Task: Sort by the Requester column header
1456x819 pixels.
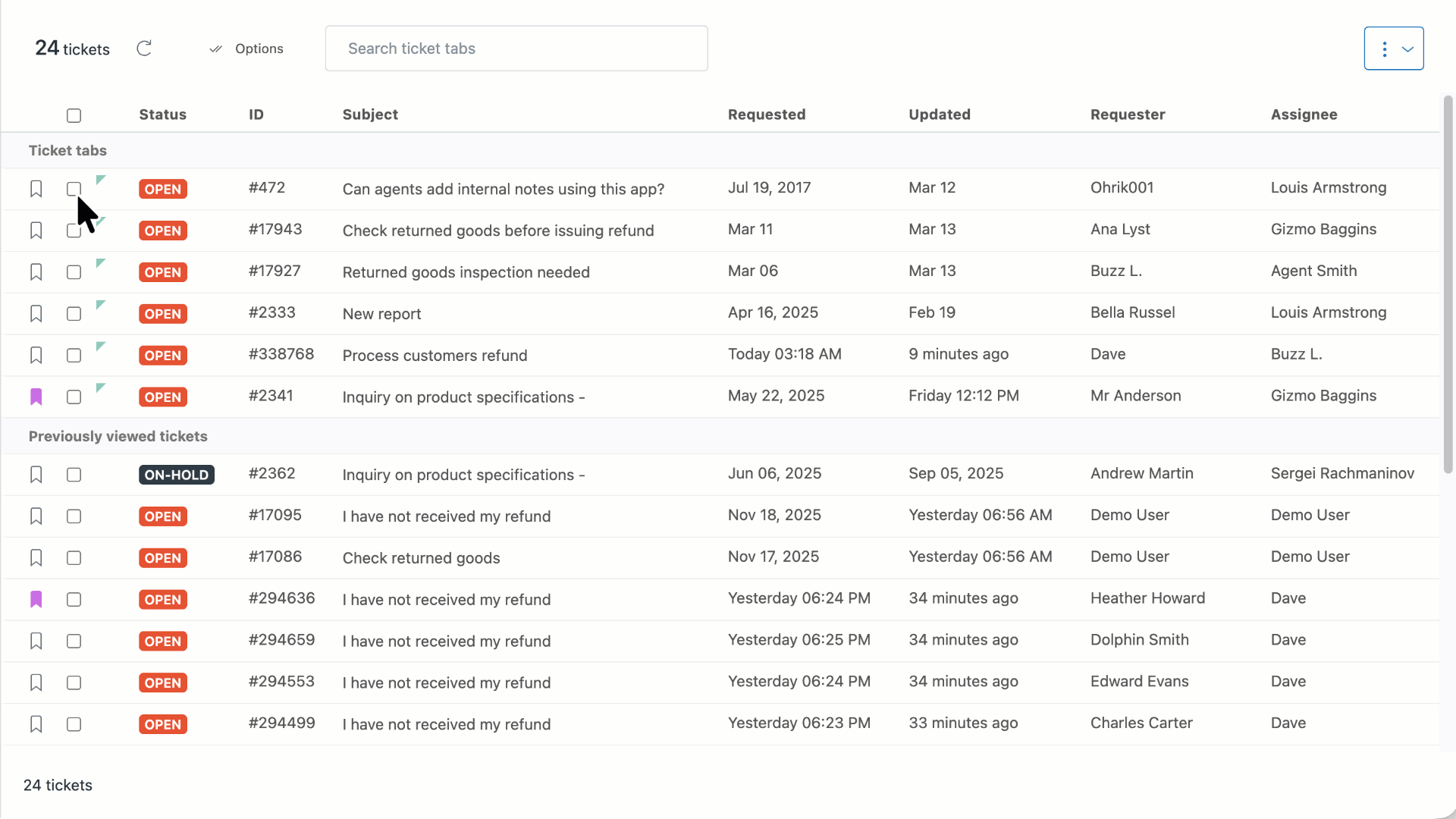Action: (x=1127, y=115)
